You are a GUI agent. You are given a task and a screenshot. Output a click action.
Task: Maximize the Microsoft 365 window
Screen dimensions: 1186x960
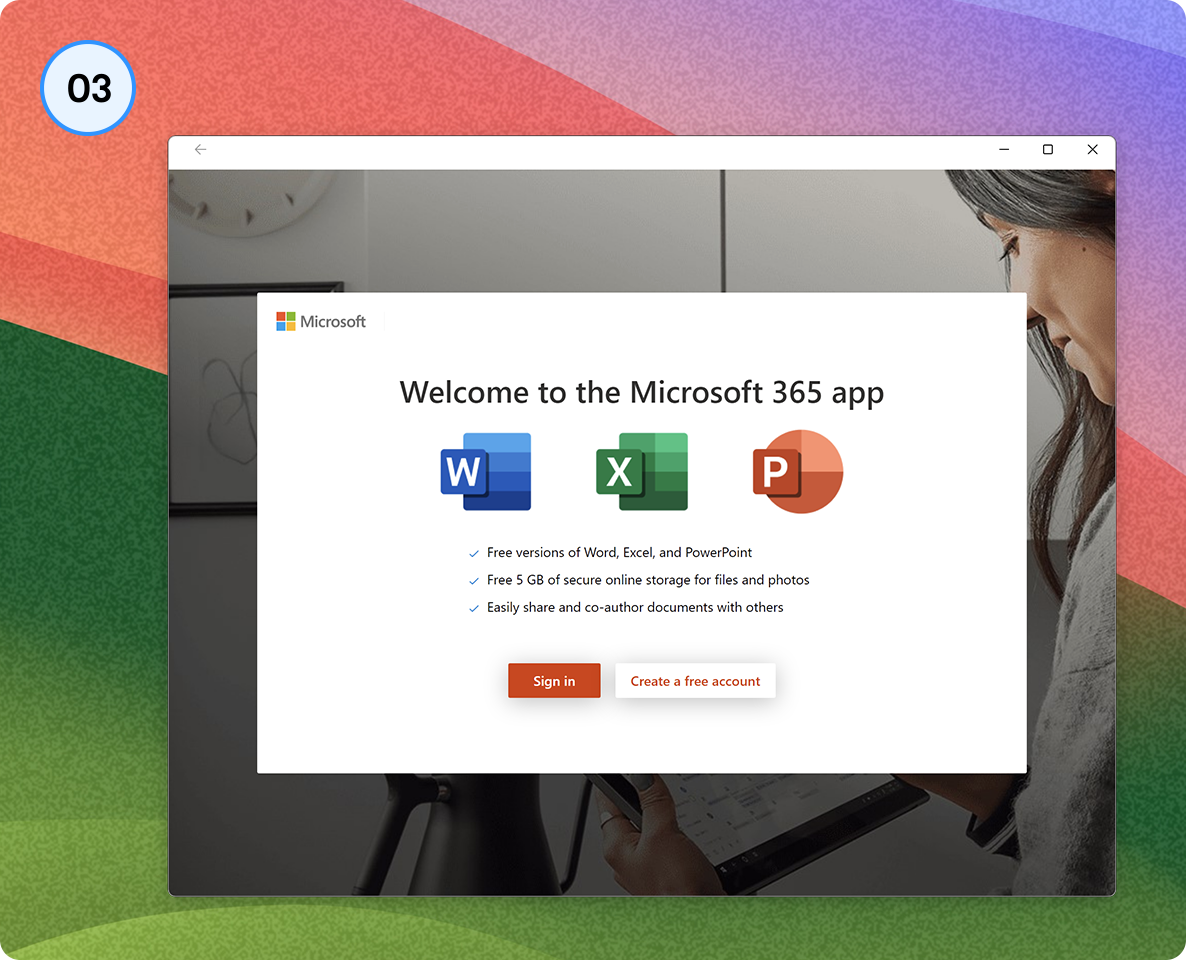tap(1048, 150)
